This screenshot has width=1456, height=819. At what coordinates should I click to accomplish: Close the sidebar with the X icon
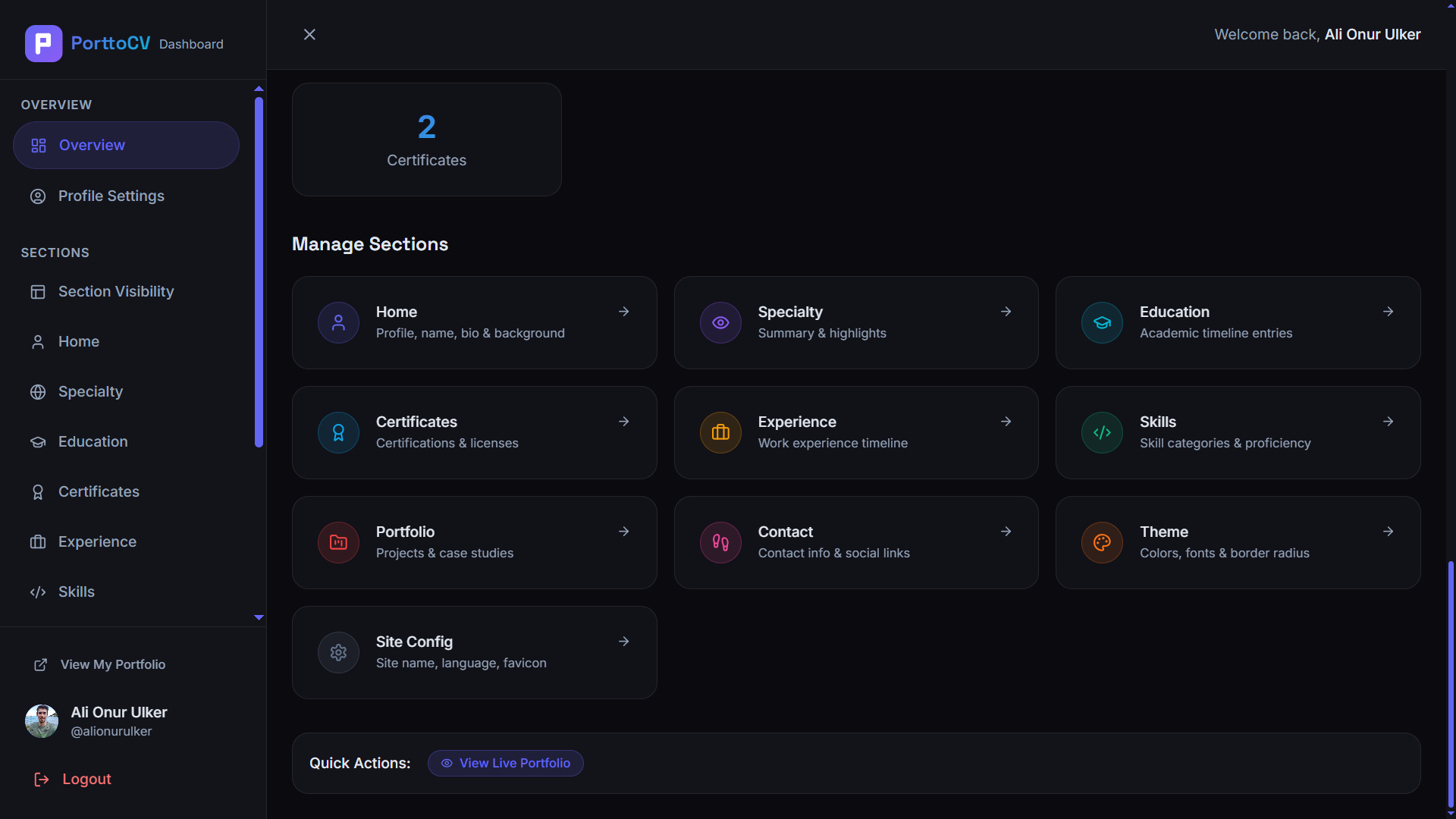pyautogui.click(x=309, y=34)
